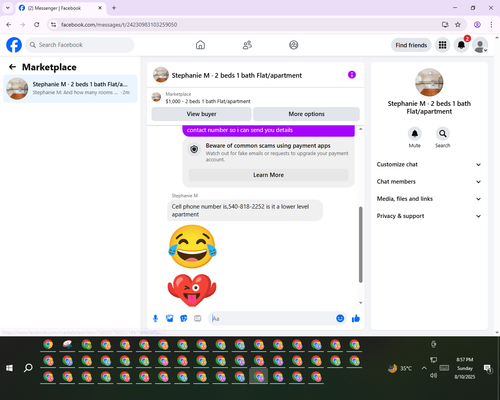Open the notifications bell
The height and width of the screenshot is (400, 500).
click(461, 45)
